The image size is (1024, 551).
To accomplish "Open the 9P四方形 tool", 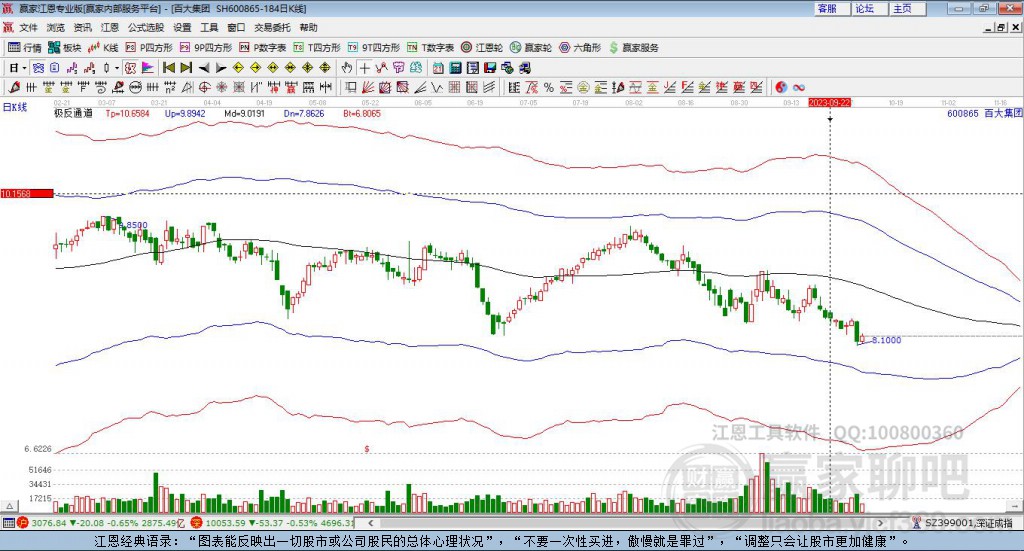I will point(206,48).
